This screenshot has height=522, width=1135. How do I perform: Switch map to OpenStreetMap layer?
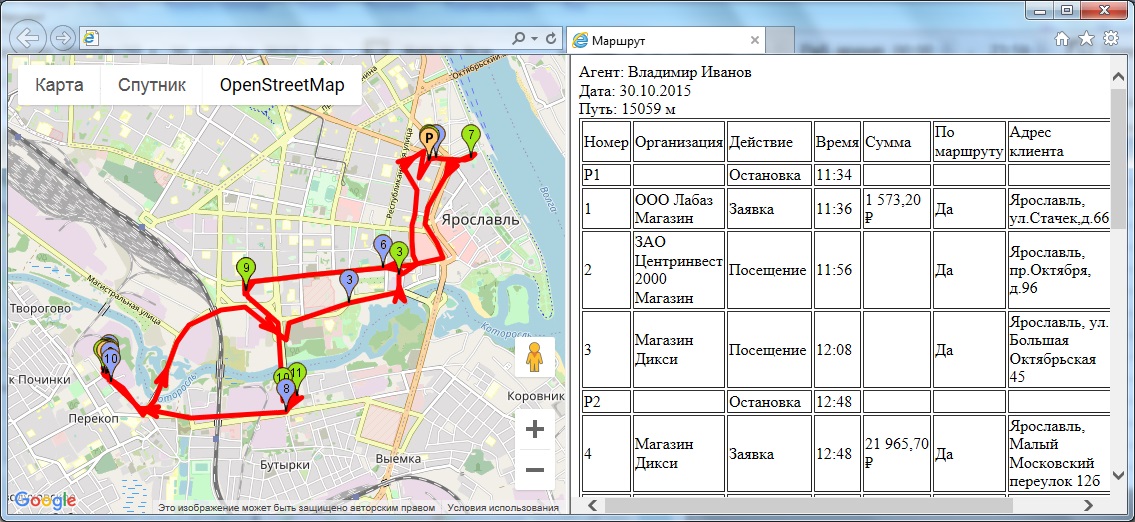point(282,85)
